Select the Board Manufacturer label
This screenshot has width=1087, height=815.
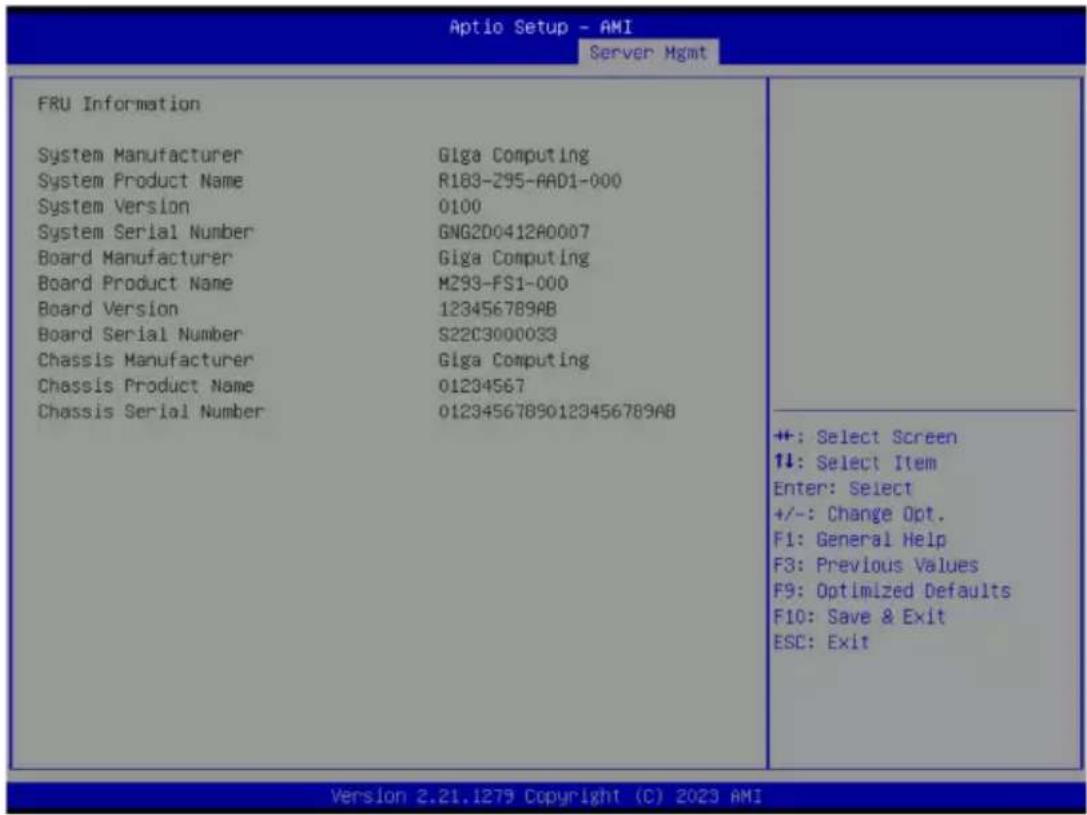pos(134,257)
